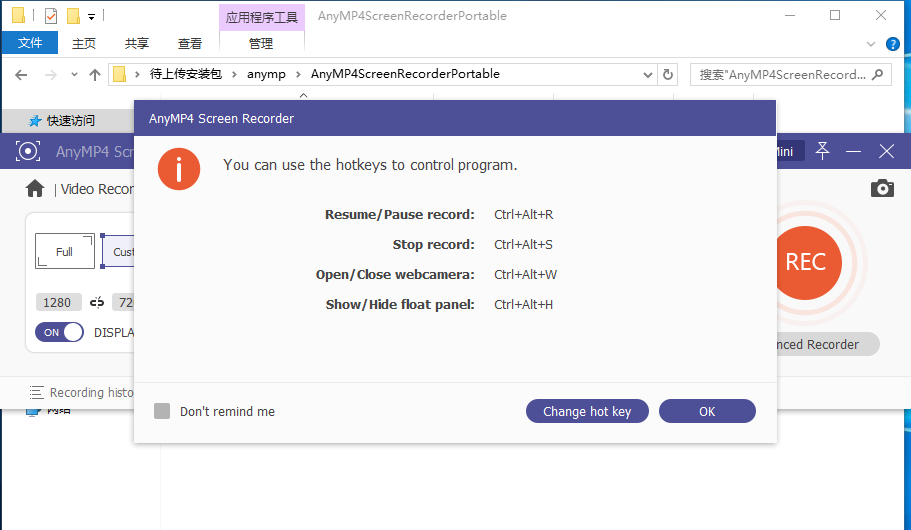Switch to the 共享 ribbon tab

click(x=137, y=44)
